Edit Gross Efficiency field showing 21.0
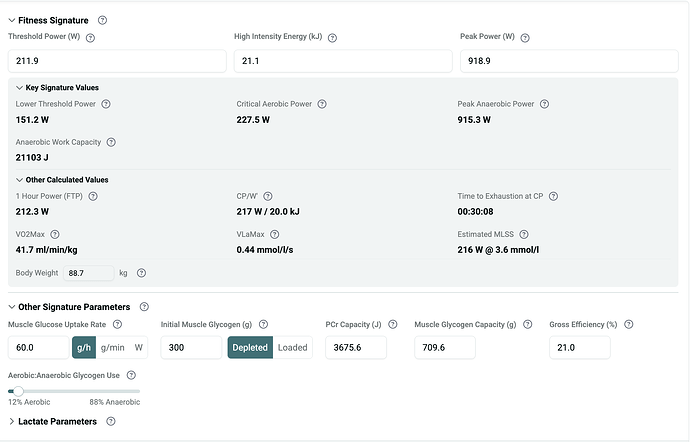 click(580, 347)
